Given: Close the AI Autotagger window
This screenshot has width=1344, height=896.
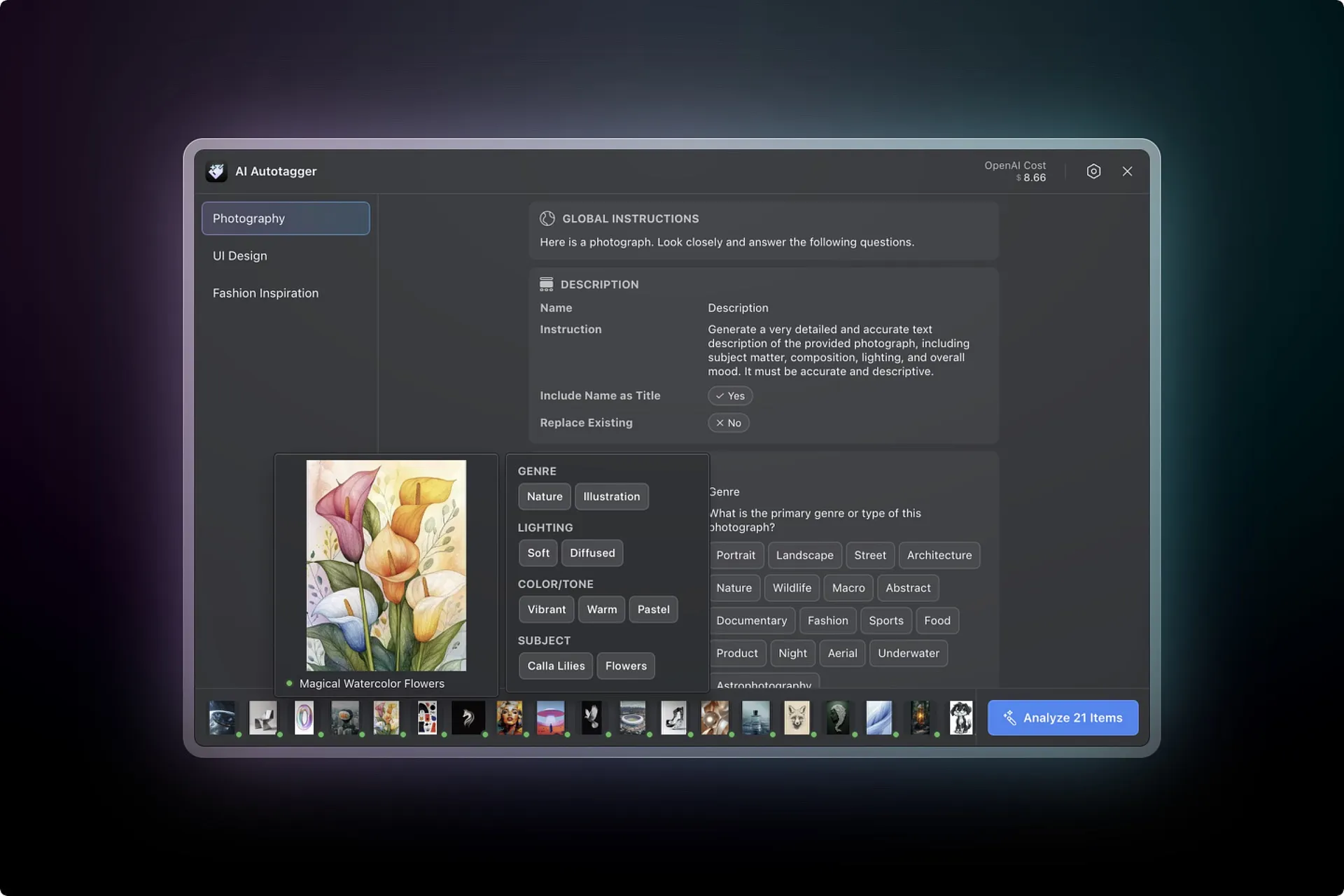Looking at the screenshot, I should [x=1127, y=171].
